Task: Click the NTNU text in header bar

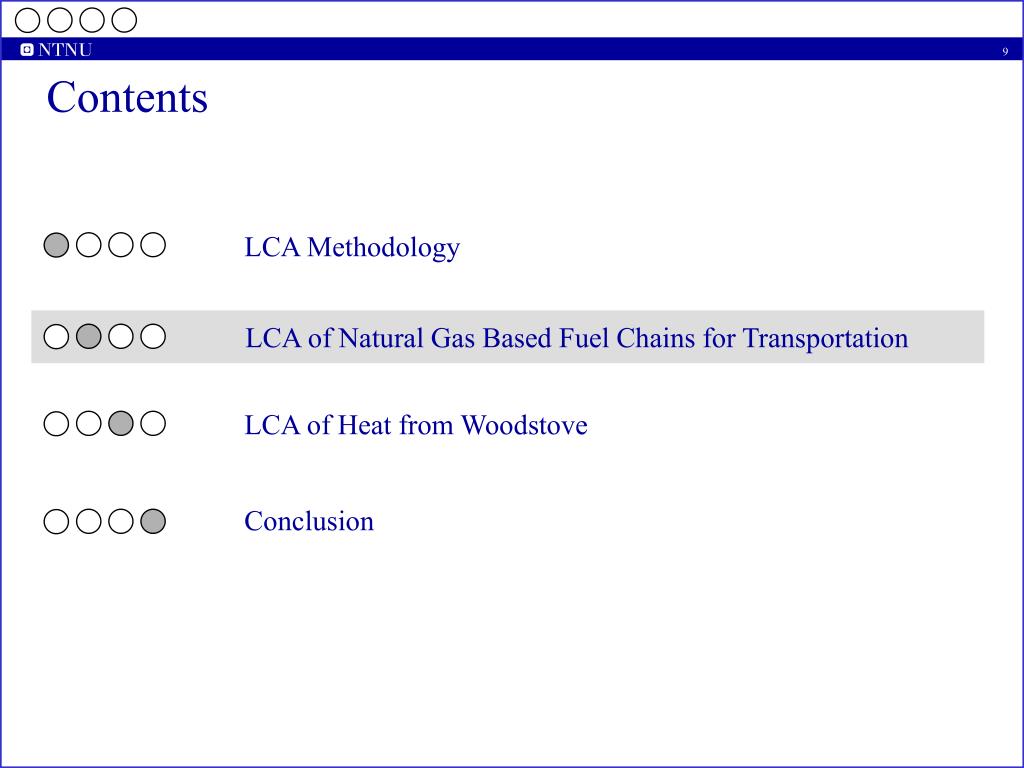Action: (65, 50)
